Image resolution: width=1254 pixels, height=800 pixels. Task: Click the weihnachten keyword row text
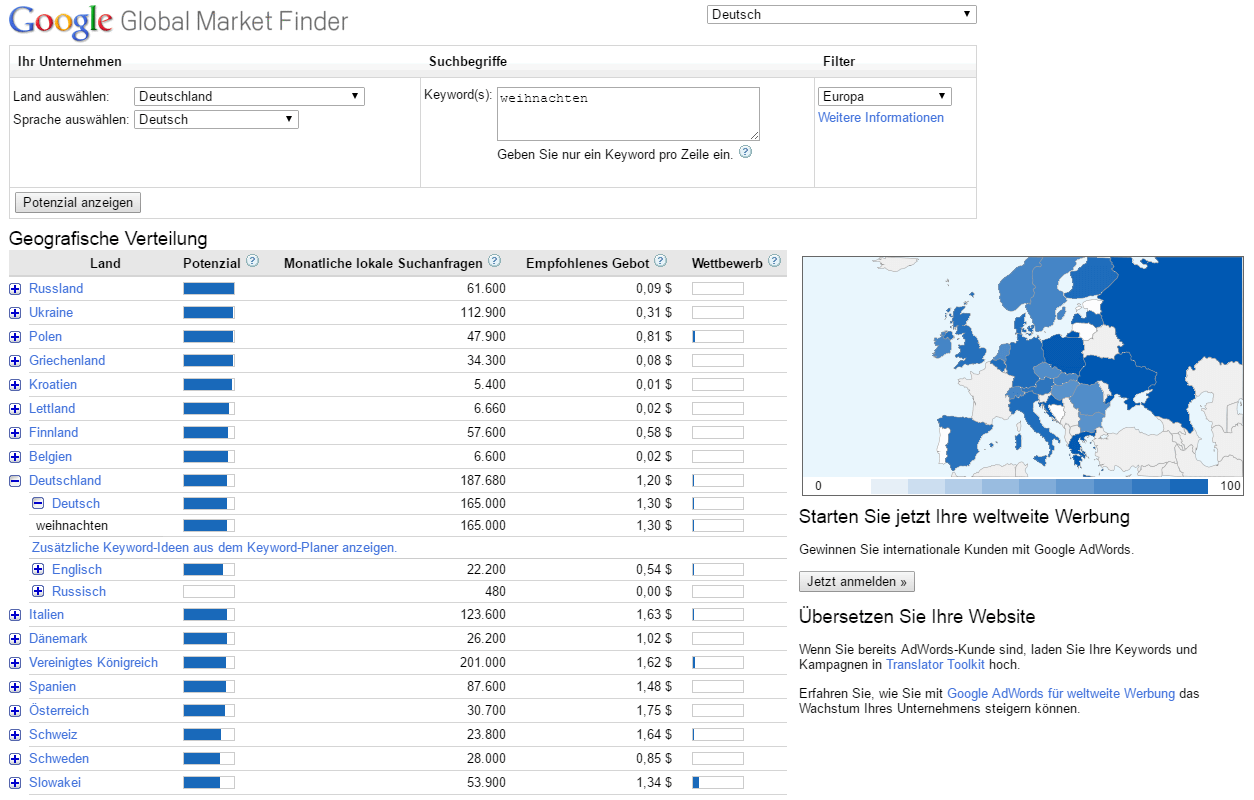[x=72, y=526]
